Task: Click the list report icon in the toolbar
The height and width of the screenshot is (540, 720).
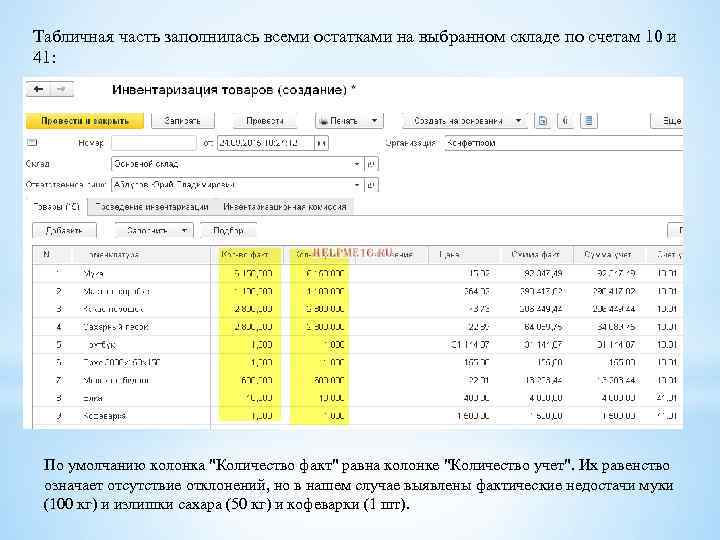Action: click(588, 121)
